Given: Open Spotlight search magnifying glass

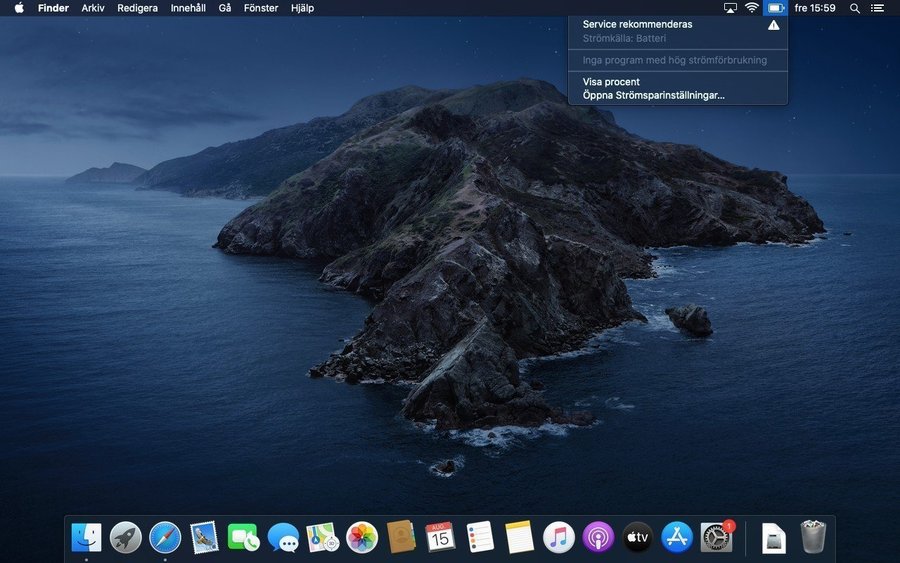Looking at the screenshot, I should pyautogui.click(x=854, y=8).
